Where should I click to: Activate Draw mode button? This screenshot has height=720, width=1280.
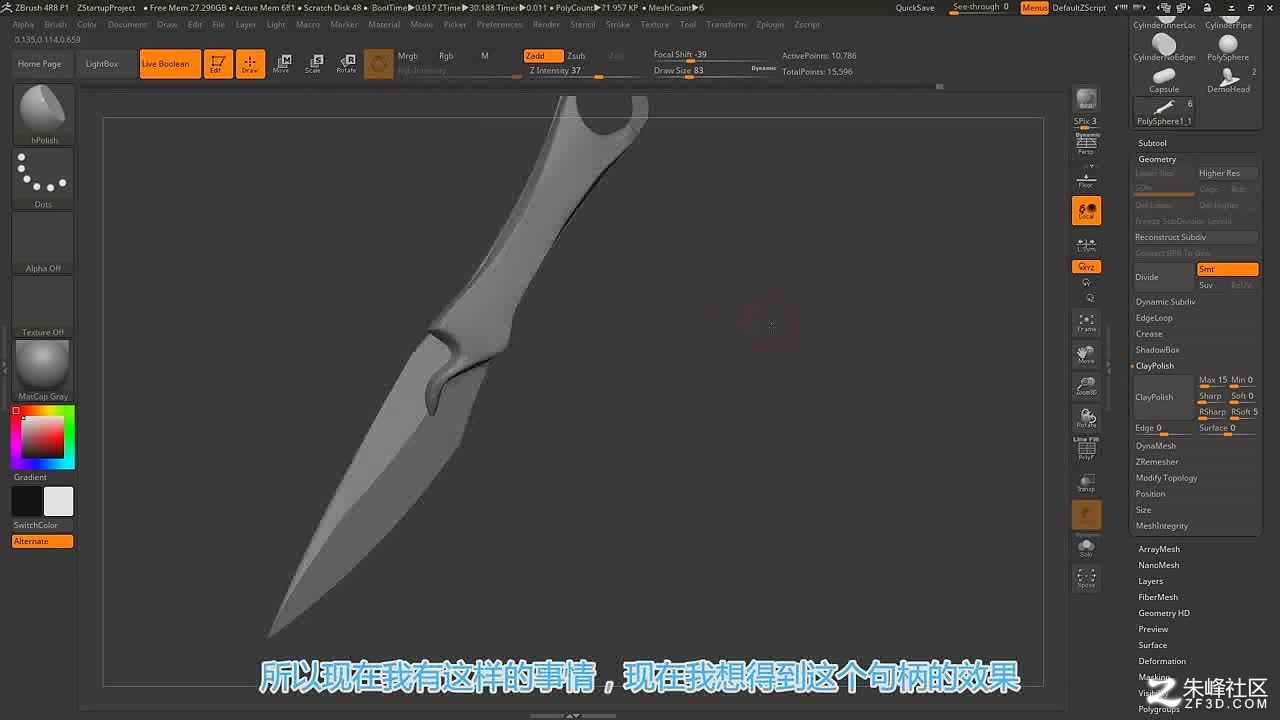[250, 63]
